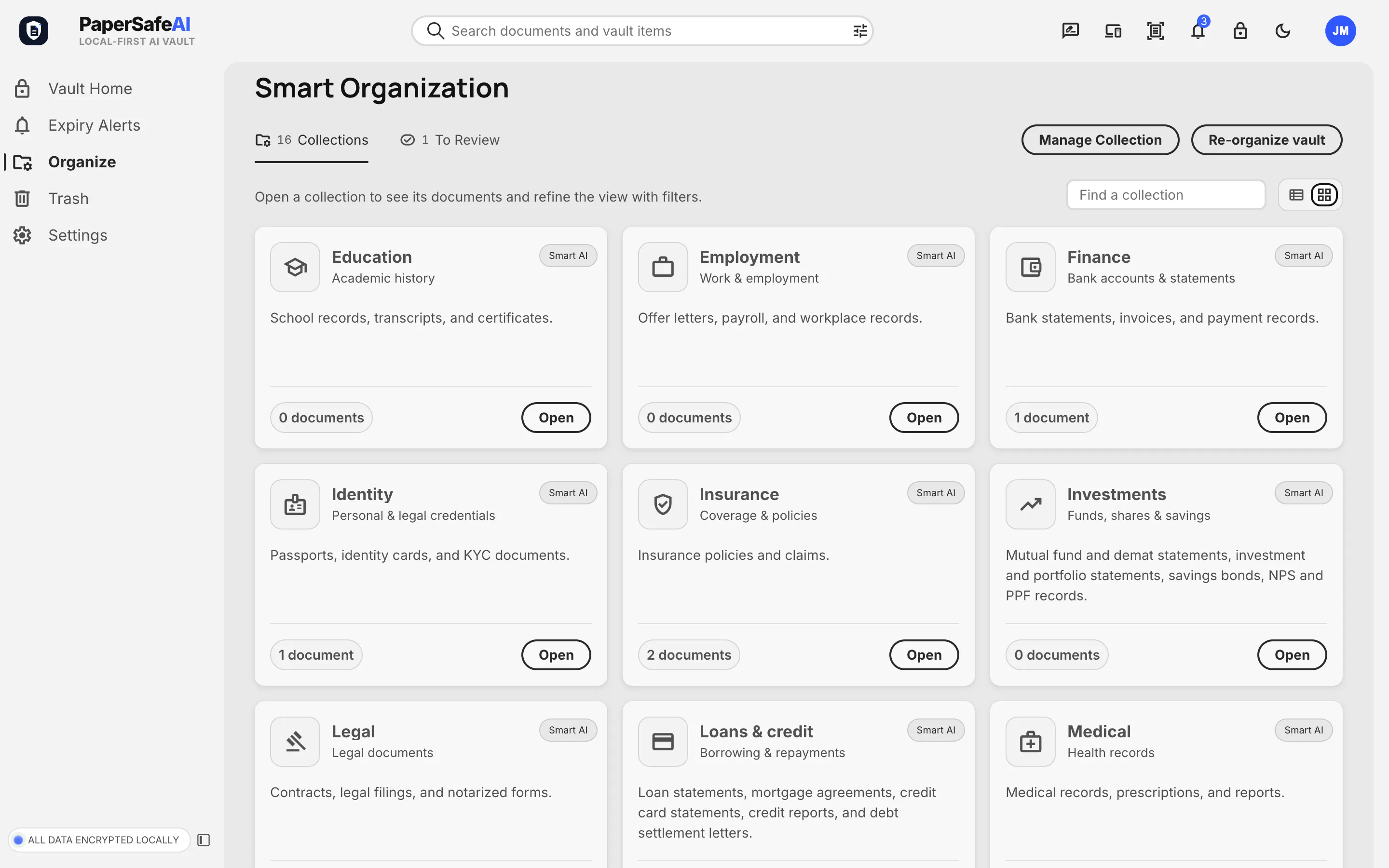Open Trash in sidebar
1389x868 pixels.
tap(51, 199)
